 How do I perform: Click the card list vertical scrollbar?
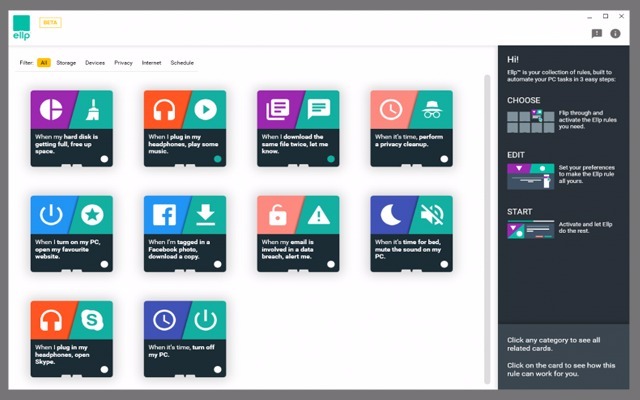(487, 200)
